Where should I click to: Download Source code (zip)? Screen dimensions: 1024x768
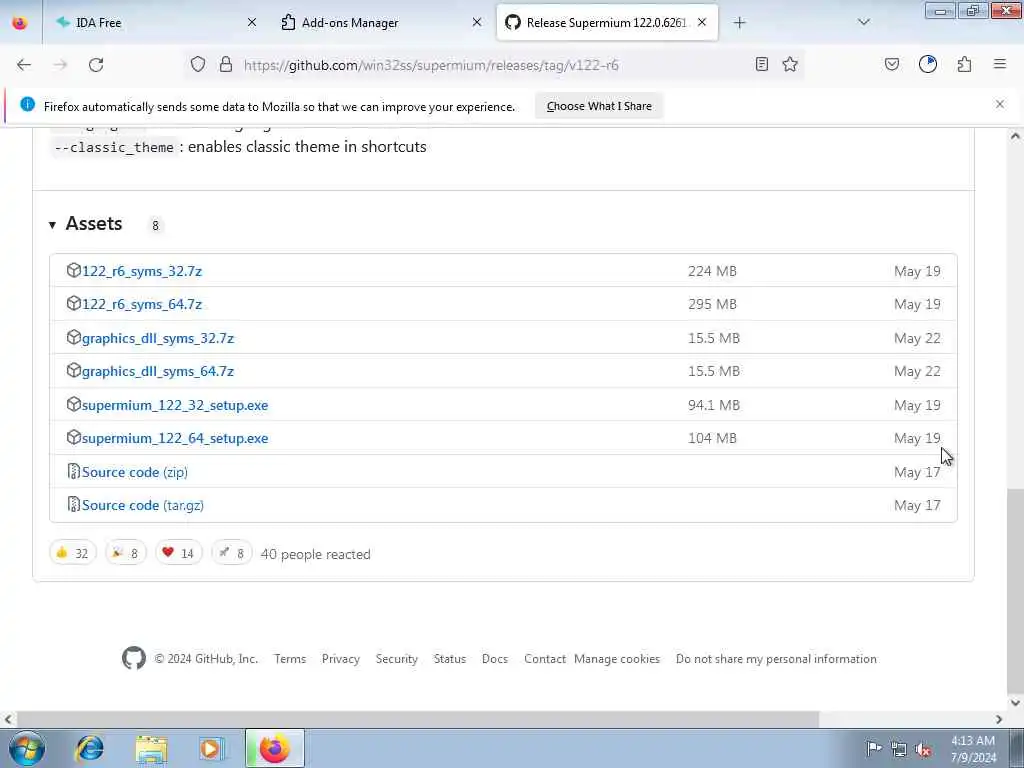[x=135, y=472]
